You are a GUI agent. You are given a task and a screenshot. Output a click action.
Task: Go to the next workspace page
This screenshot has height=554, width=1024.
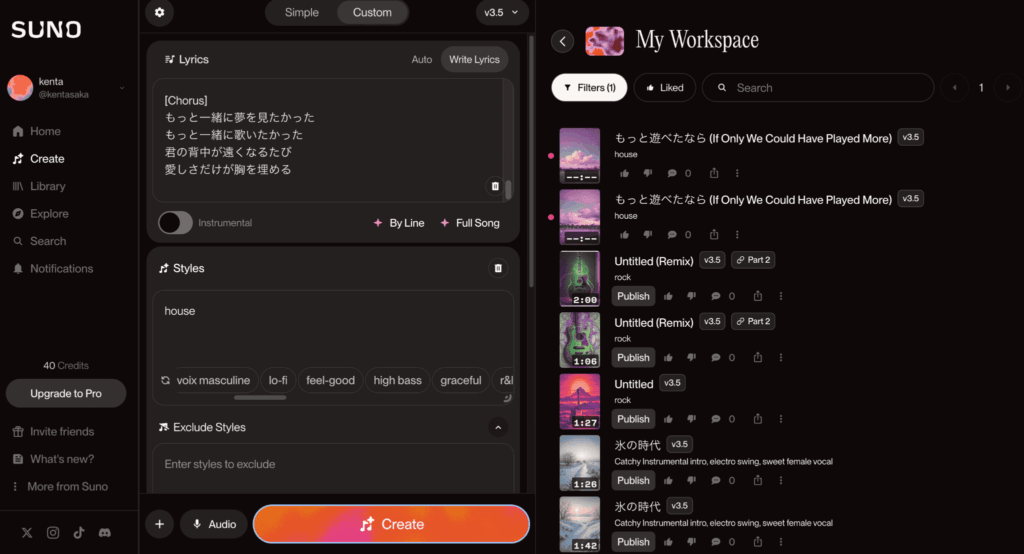coord(1008,88)
